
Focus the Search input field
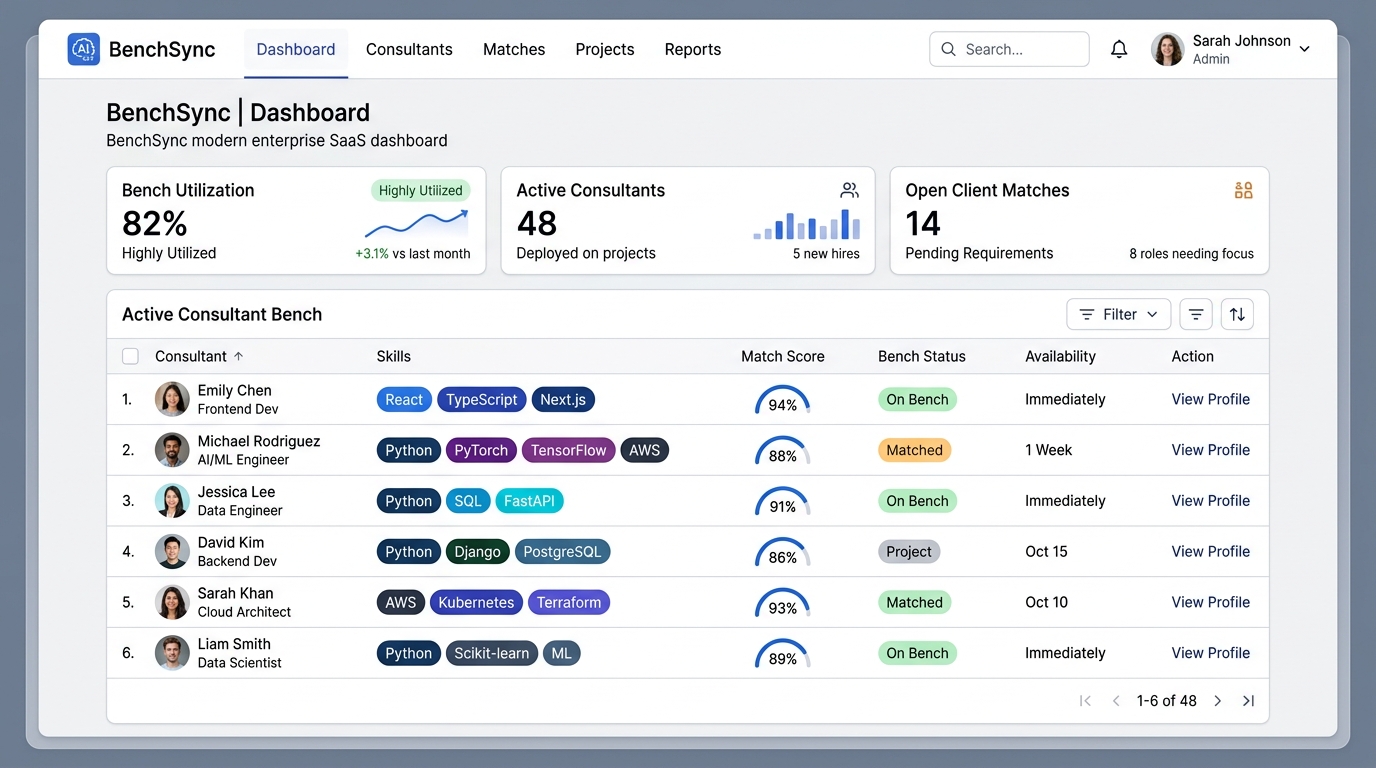pyautogui.click(x=1009, y=49)
